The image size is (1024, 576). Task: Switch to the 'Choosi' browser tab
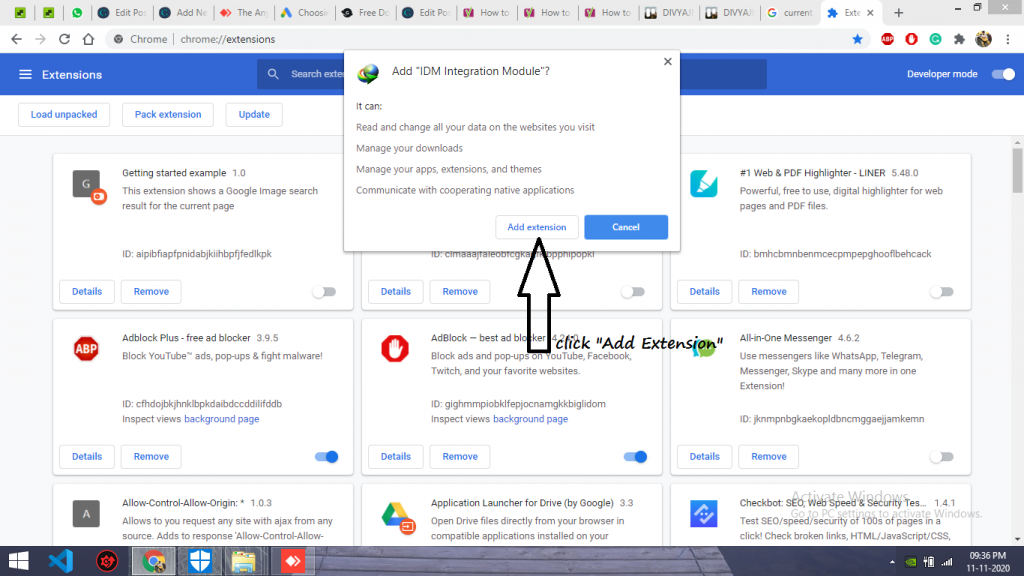[x=306, y=12]
